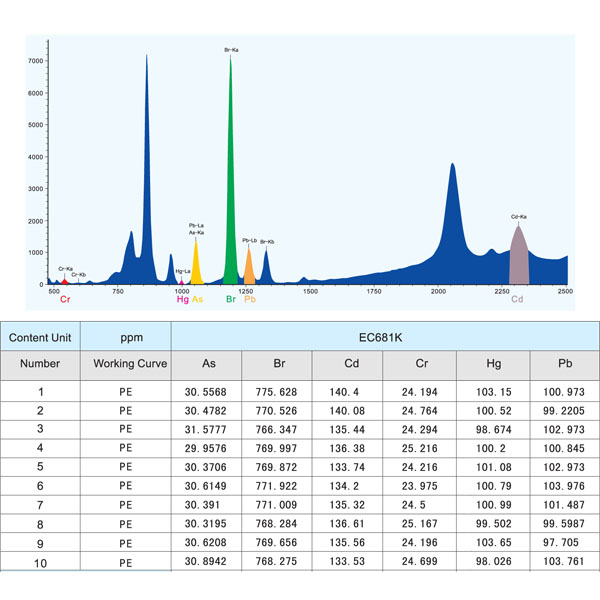Click the red Cr element label
The width and height of the screenshot is (600, 600).
(x=65, y=299)
